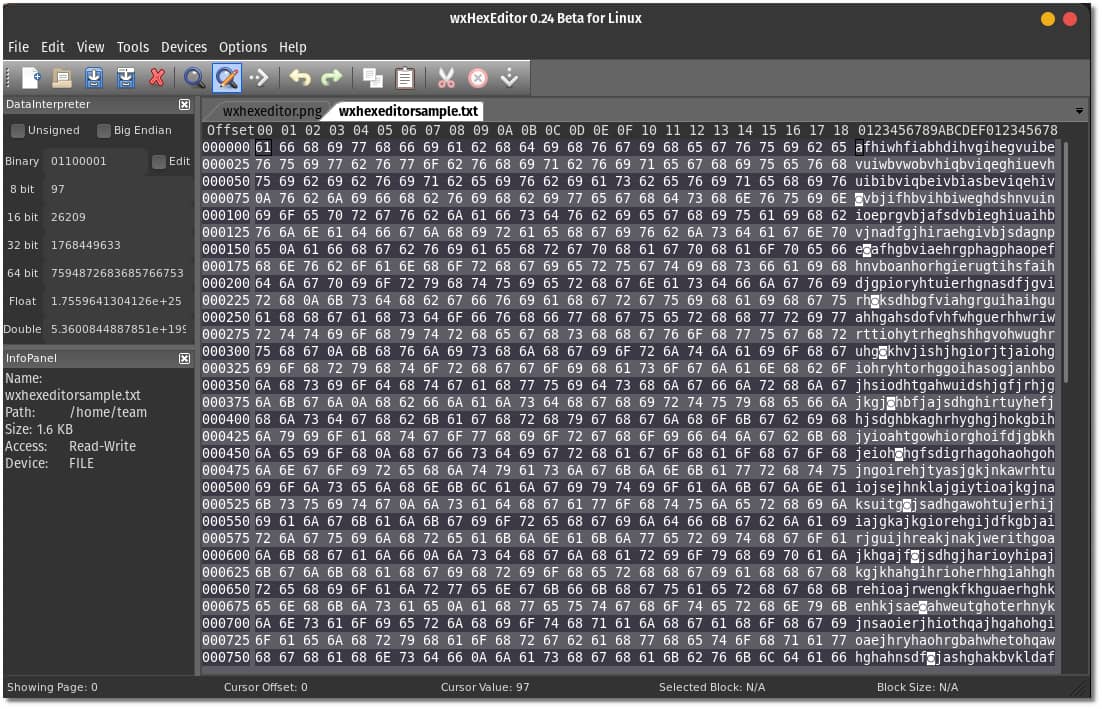Viewport: 1102px width, 709px height.
Task: Open Find and Replace (magnifier with pencil)
Action: tap(226, 77)
